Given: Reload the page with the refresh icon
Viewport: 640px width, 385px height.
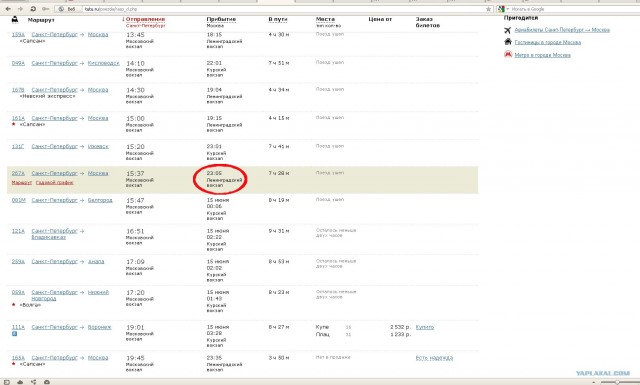Looking at the screenshot, I should tap(33, 9).
